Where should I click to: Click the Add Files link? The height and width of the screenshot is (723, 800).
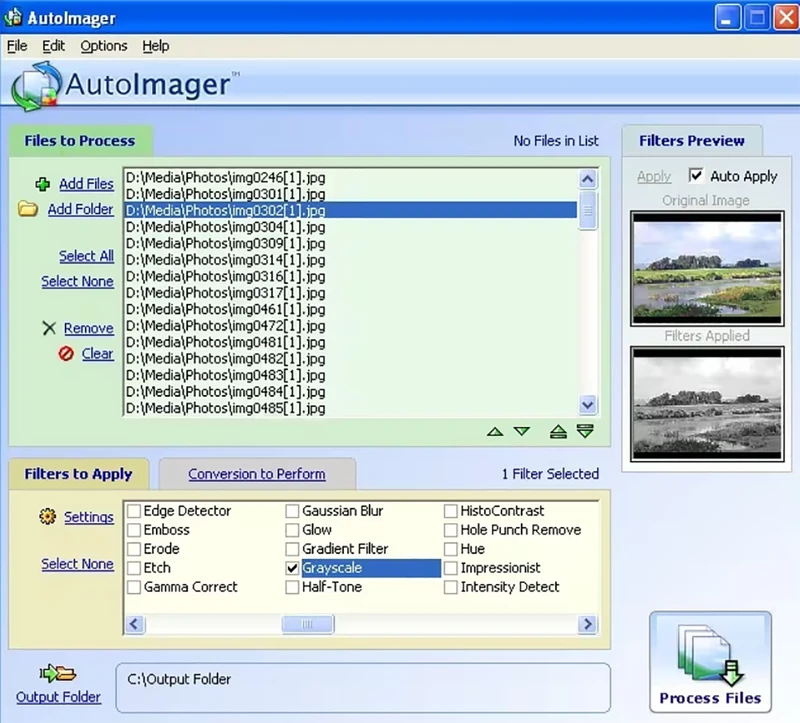(86, 184)
